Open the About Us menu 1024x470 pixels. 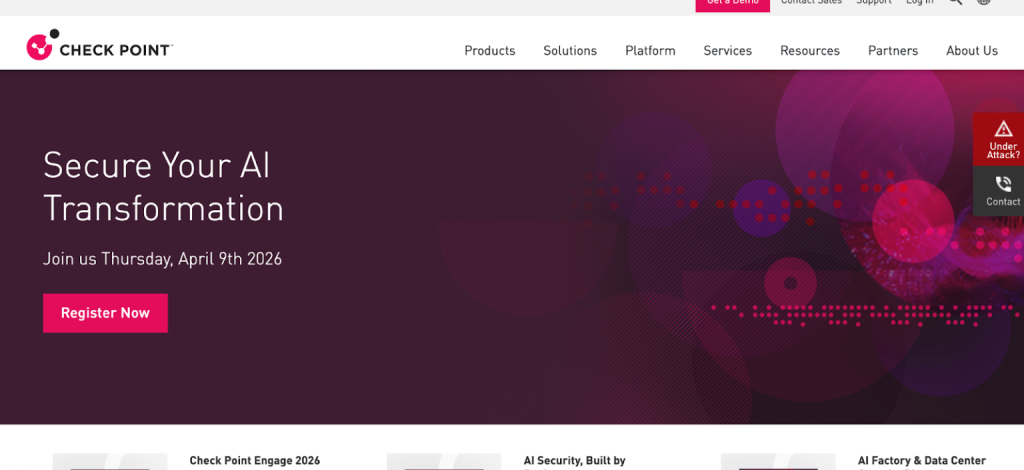pos(971,51)
